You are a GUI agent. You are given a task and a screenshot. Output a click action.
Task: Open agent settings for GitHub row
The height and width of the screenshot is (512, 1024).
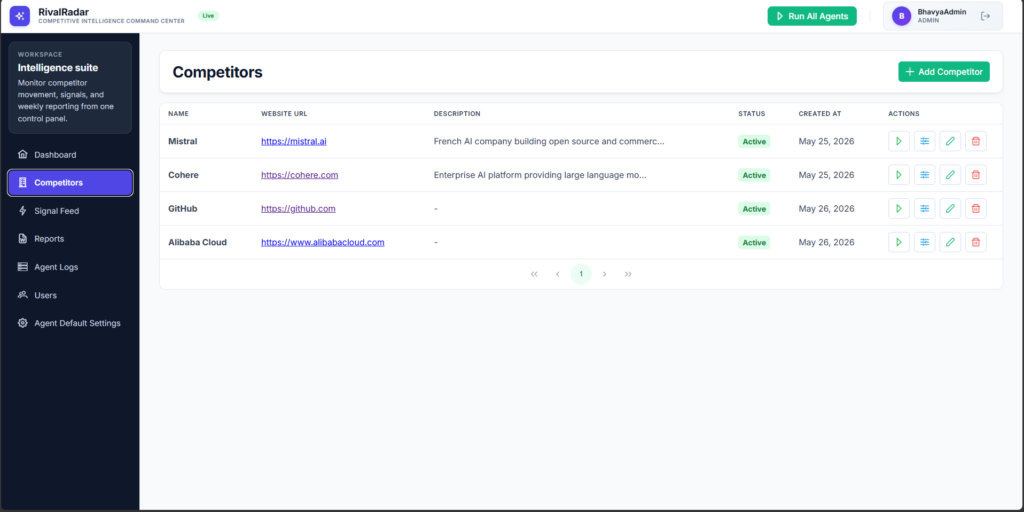pyautogui.click(x=924, y=208)
